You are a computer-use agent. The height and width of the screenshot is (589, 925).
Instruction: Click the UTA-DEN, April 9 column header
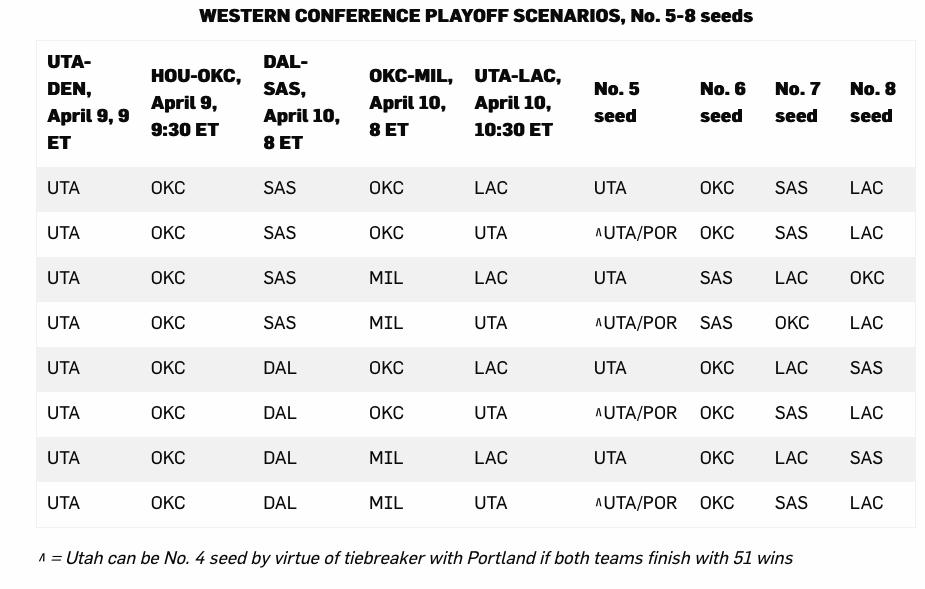pyautogui.click(x=88, y=102)
